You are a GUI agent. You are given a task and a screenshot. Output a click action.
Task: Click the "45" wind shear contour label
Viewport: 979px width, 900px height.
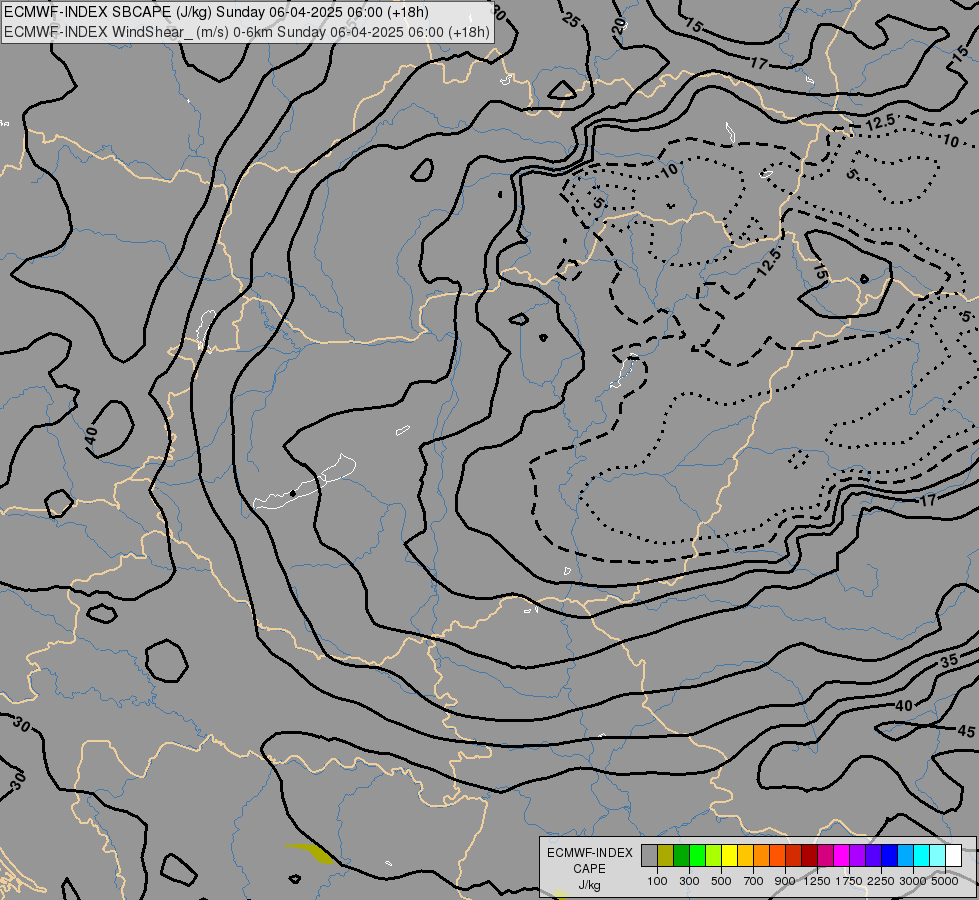coord(965,731)
